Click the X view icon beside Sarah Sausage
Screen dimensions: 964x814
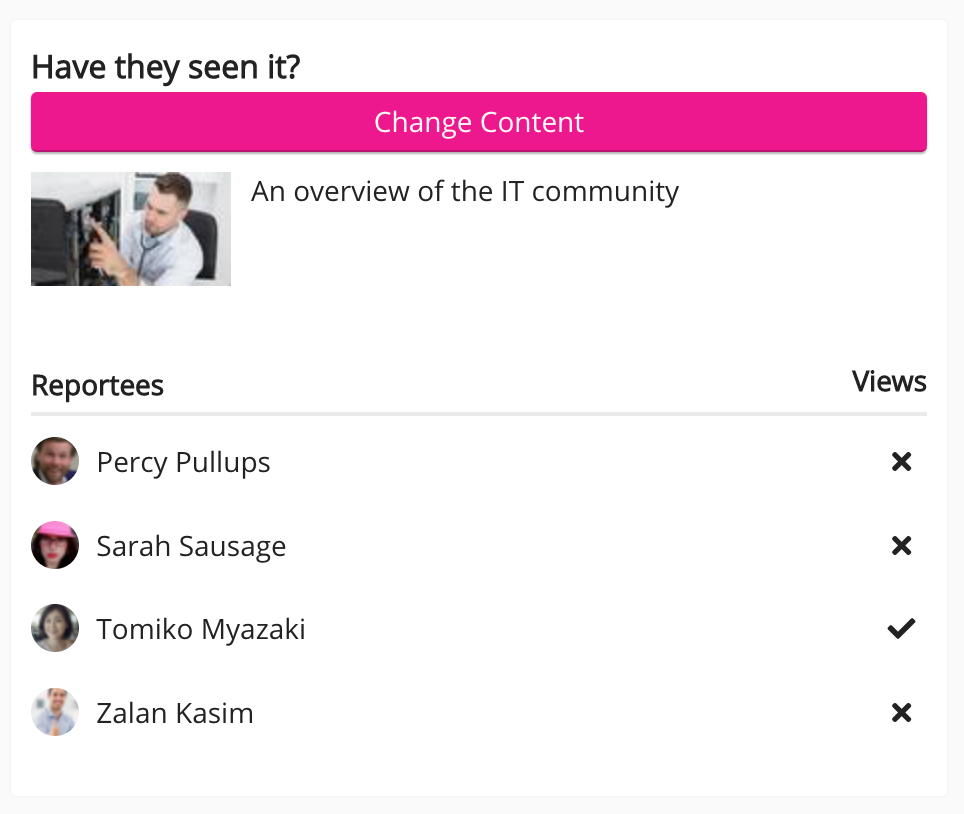click(901, 545)
